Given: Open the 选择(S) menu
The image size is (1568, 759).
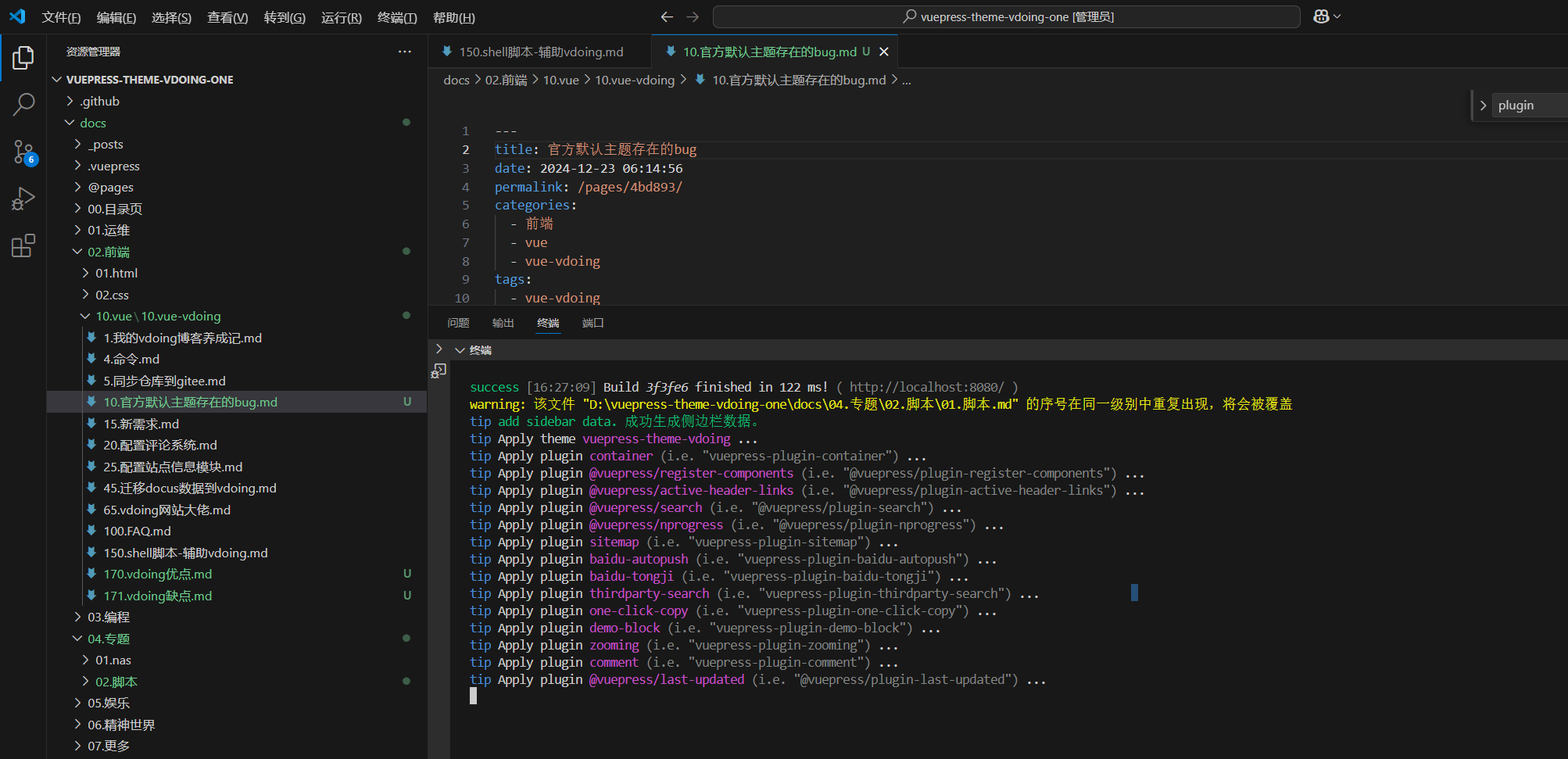Looking at the screenshot, I should click(171, 17).
